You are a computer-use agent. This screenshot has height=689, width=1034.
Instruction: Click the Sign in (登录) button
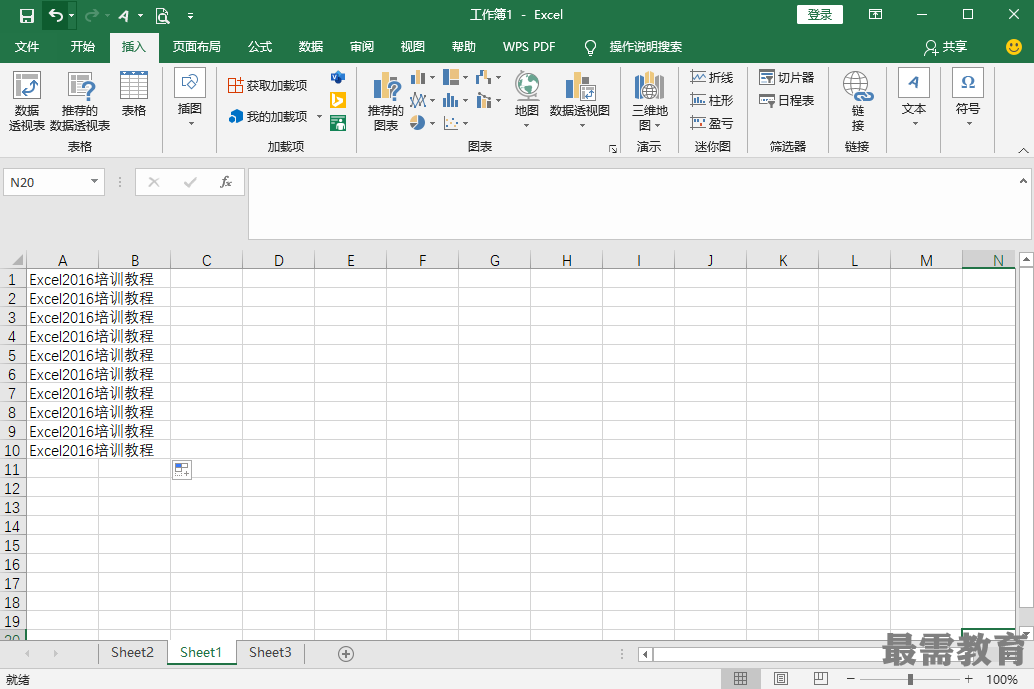click(820, 15)
